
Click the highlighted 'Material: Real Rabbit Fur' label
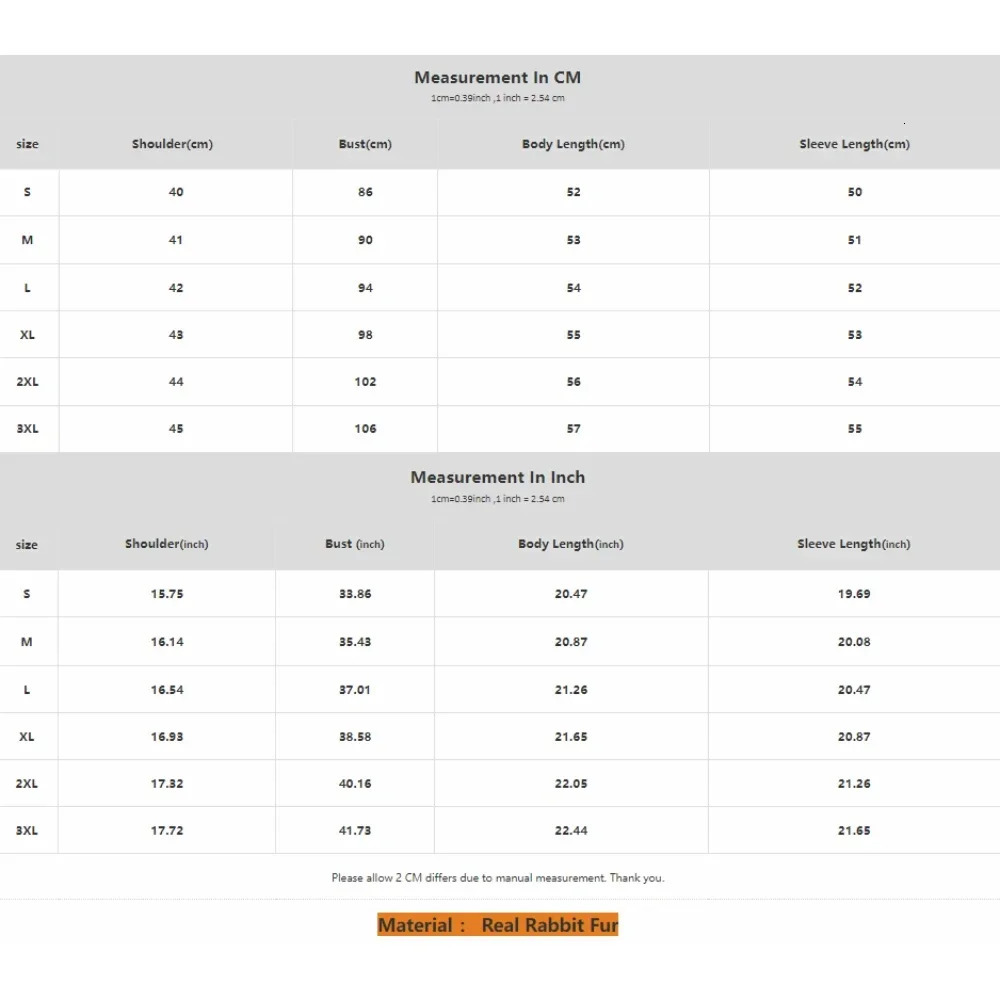click(x=497, y=925)
